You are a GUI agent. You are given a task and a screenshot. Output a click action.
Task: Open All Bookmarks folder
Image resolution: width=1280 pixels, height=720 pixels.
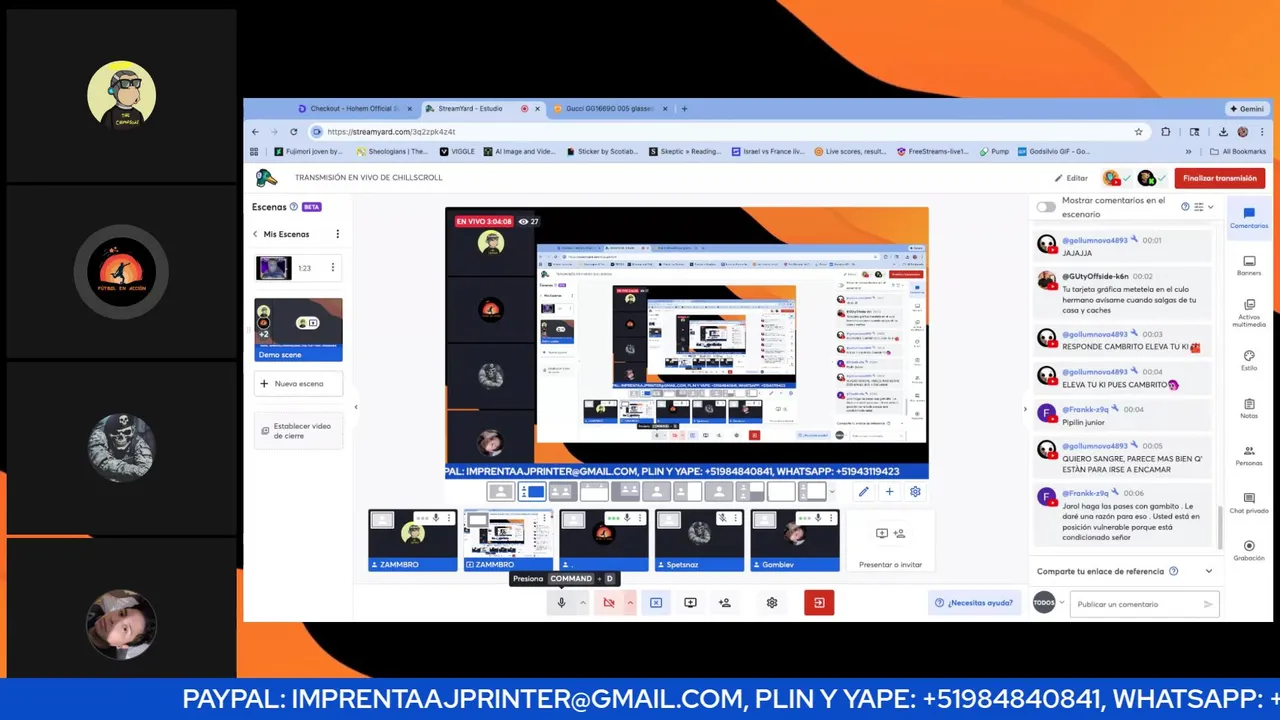point(1238,151)
